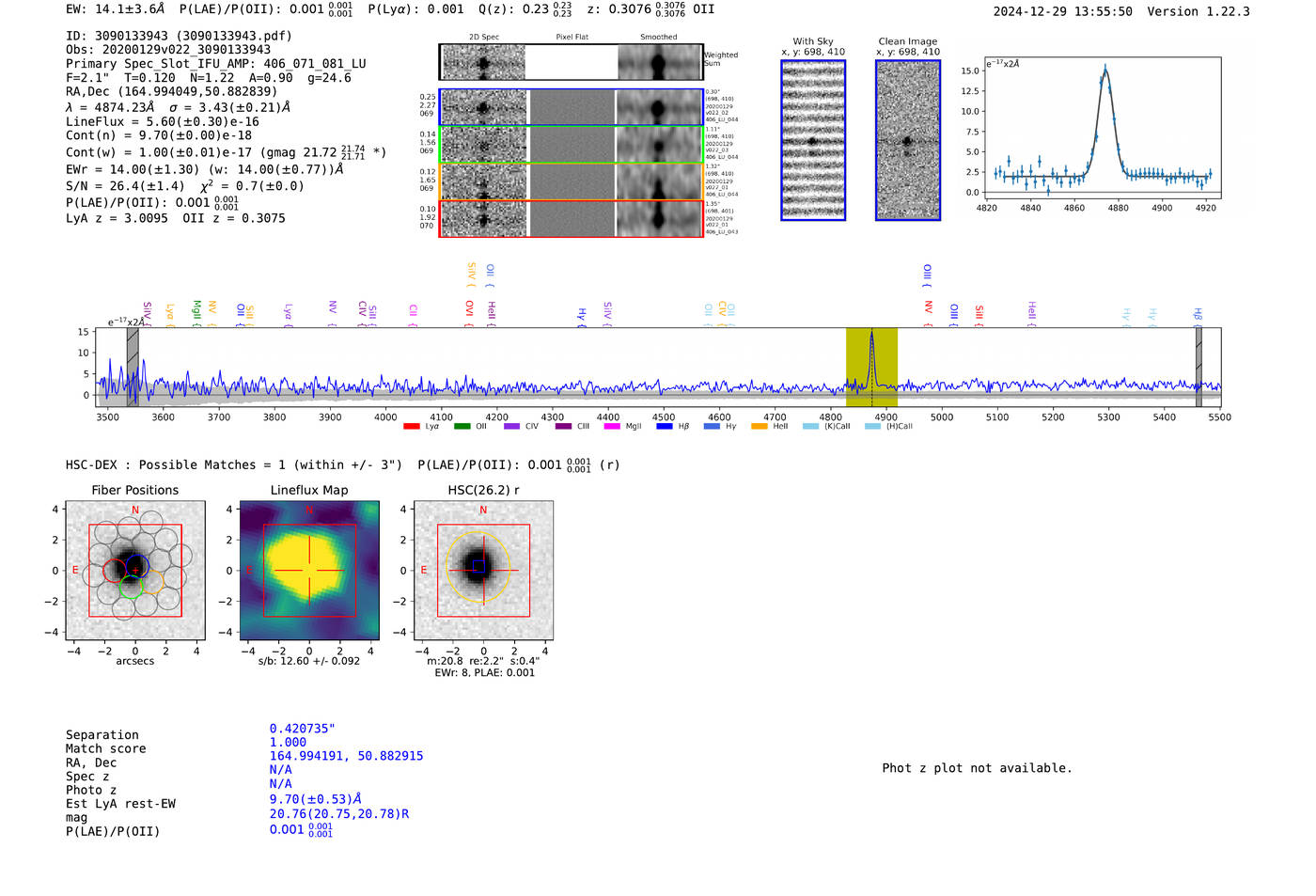This screenshot has width=1316, height=896.
Task: Select the orange HeII legend swatch
Action: 760,427
